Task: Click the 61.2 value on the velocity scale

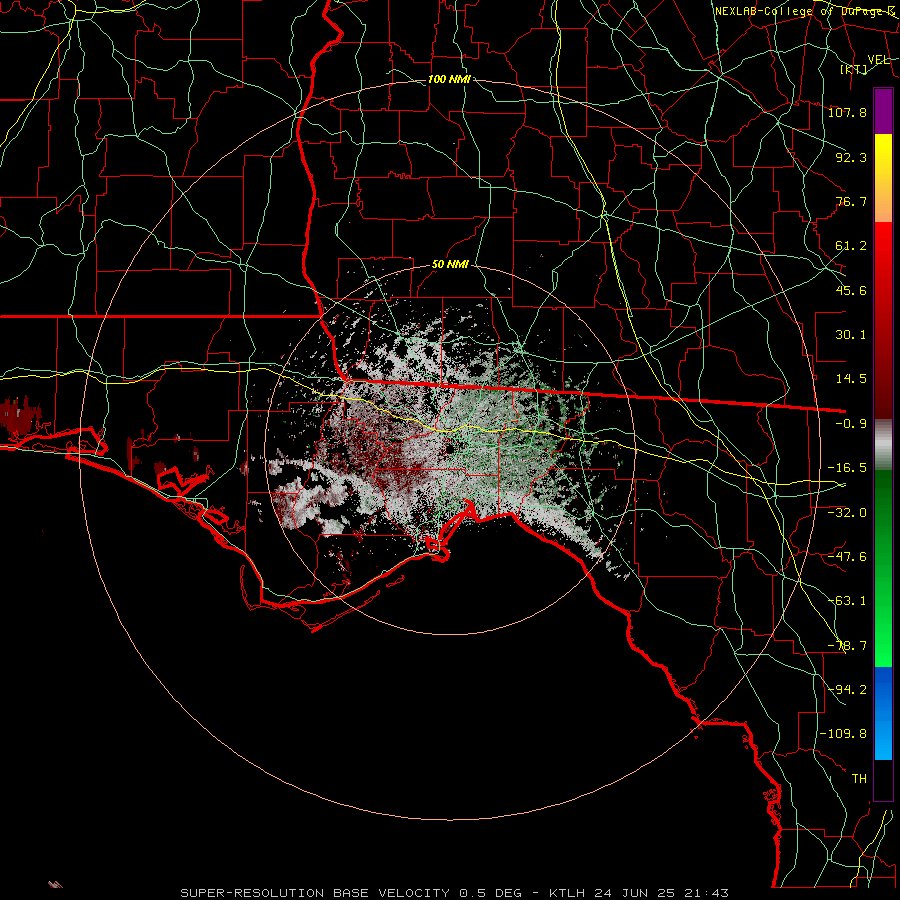Action: pos(851,246)
